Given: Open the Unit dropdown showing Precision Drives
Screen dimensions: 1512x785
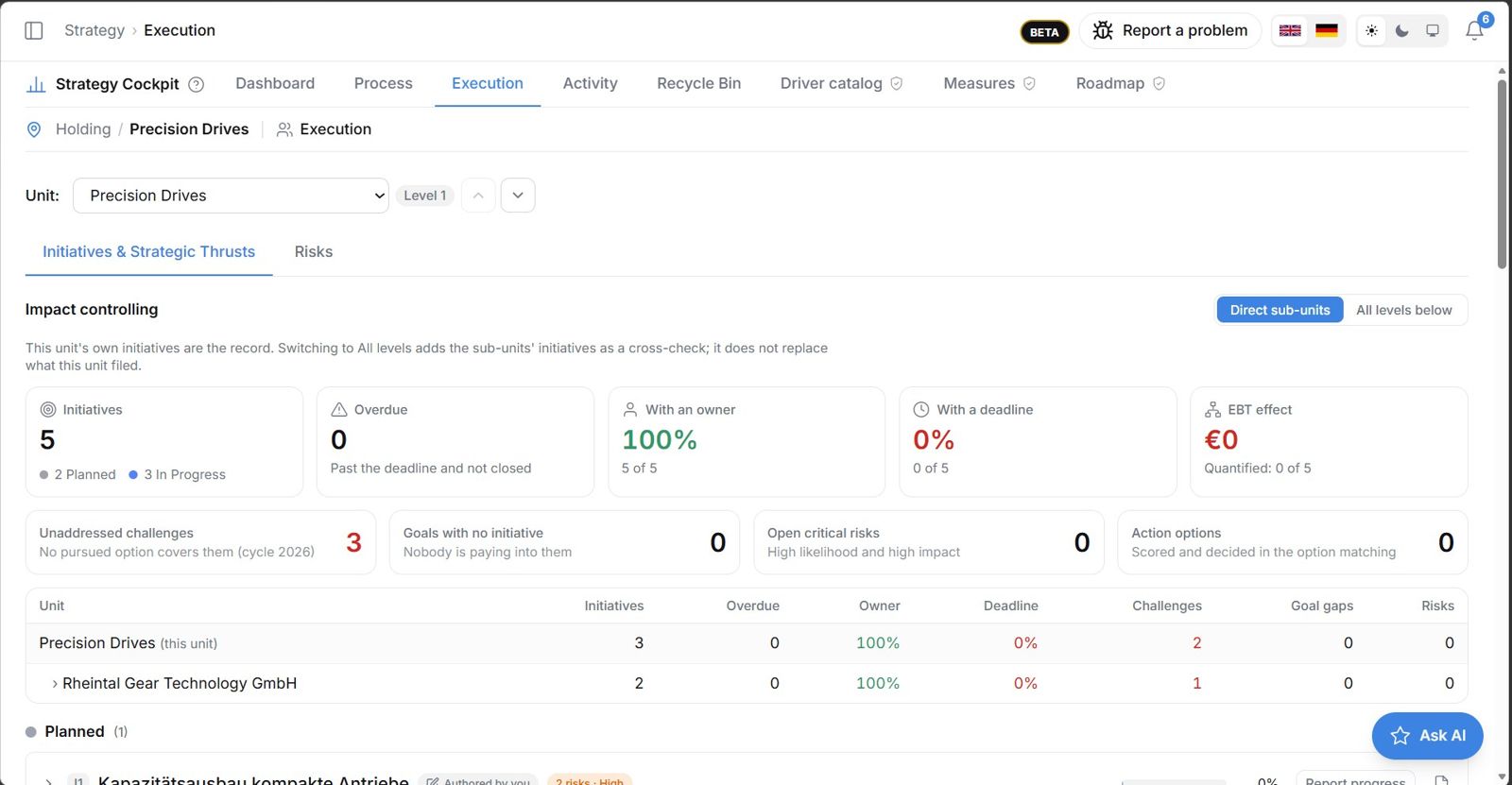Looking at the screenshot, I should 231,196.
